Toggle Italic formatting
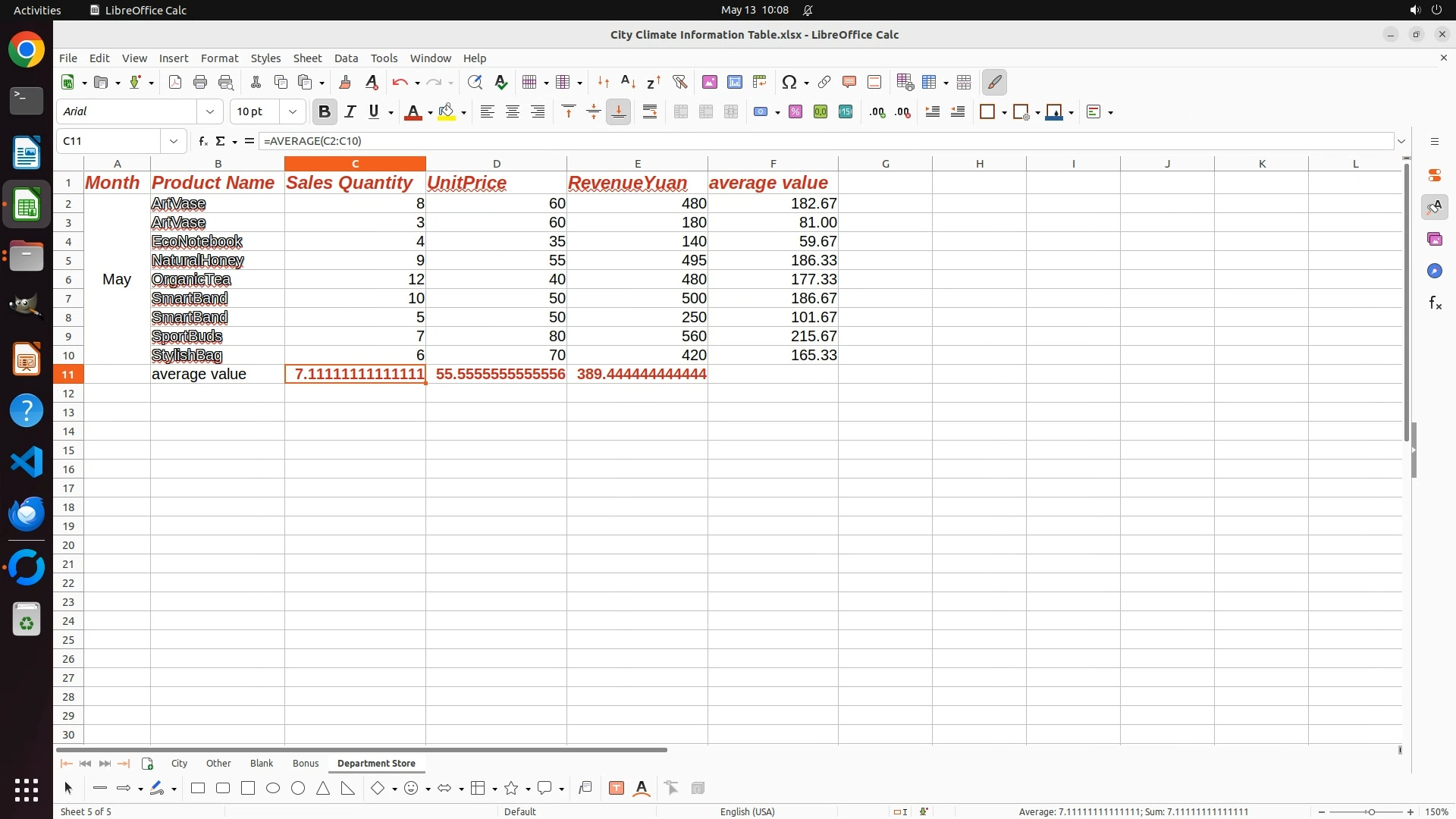Image resolution: width=1456 pixels, height=819 pixels. tap(350, 112)
